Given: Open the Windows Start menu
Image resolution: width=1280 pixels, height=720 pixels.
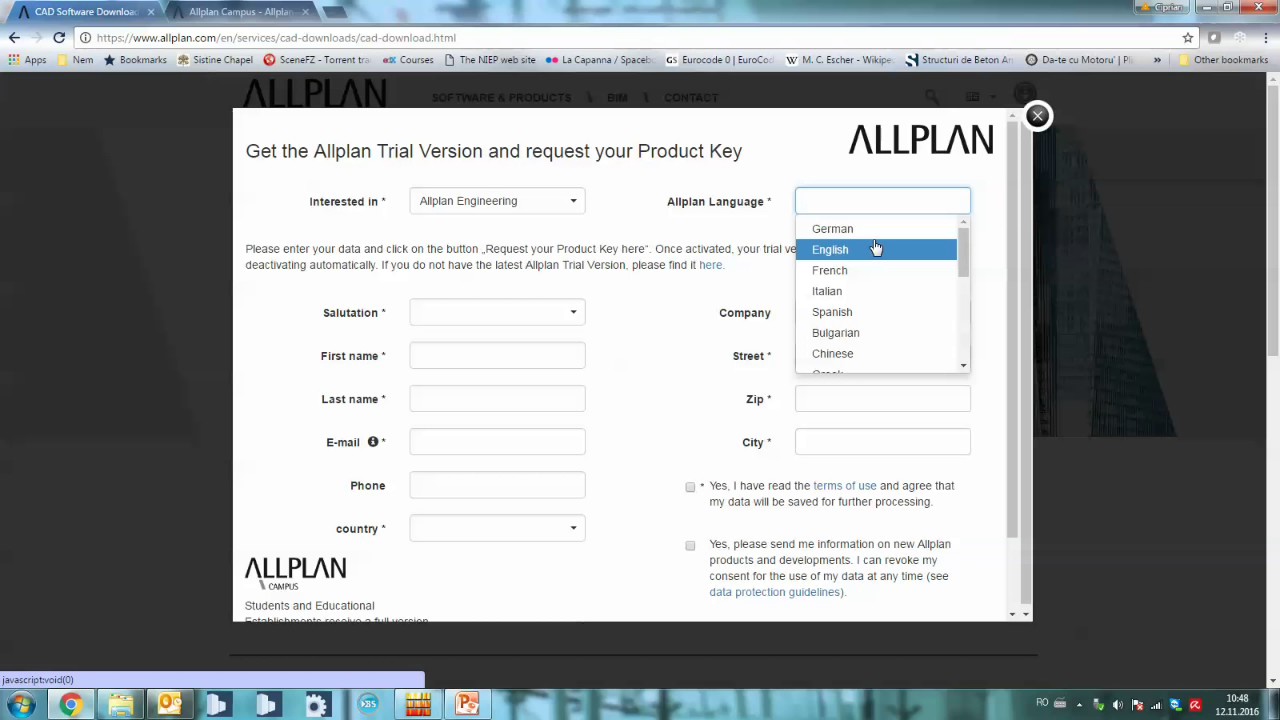Looking at the screenshot, I should point(21,705).
